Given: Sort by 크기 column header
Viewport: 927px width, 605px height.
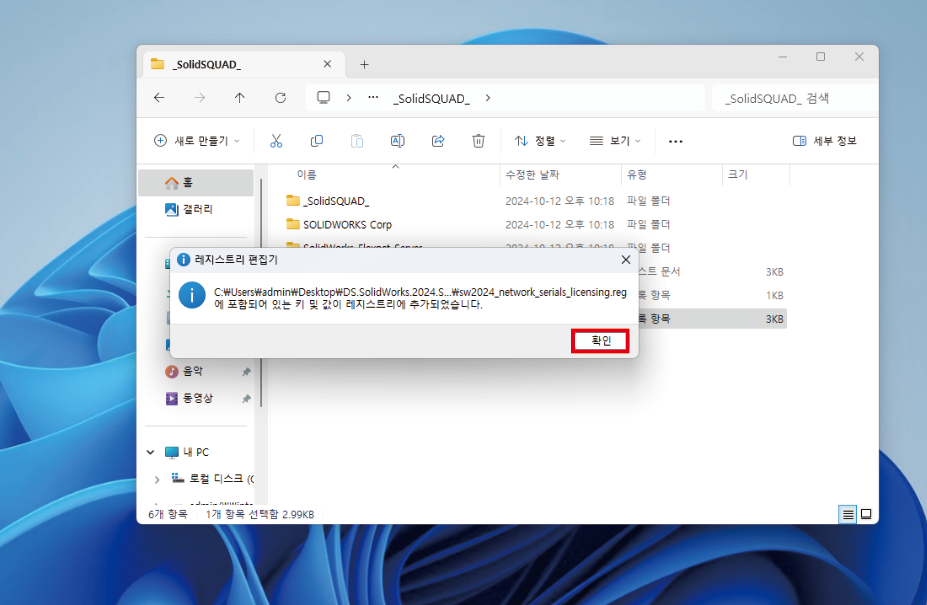Looking at the screenshot, I should tap(737, 174).
